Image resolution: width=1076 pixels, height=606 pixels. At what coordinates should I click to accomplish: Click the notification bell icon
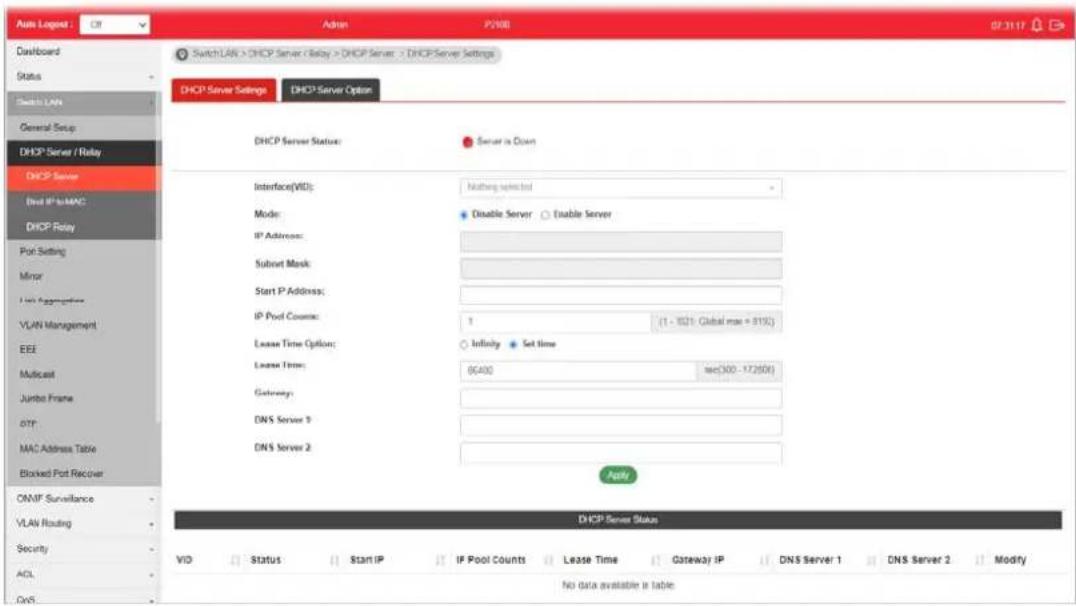click(x=1037, y=25)
